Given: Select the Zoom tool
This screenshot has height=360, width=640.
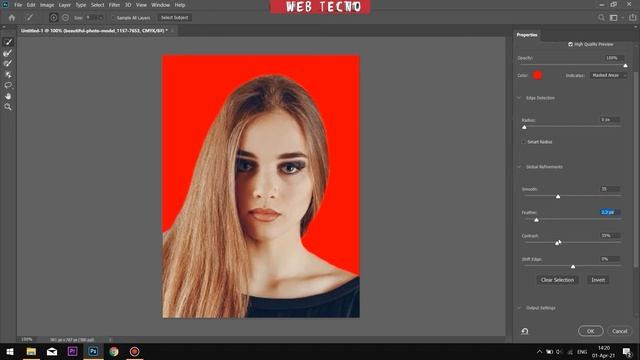Looking at the screenshot, I should tap(8, 107).
